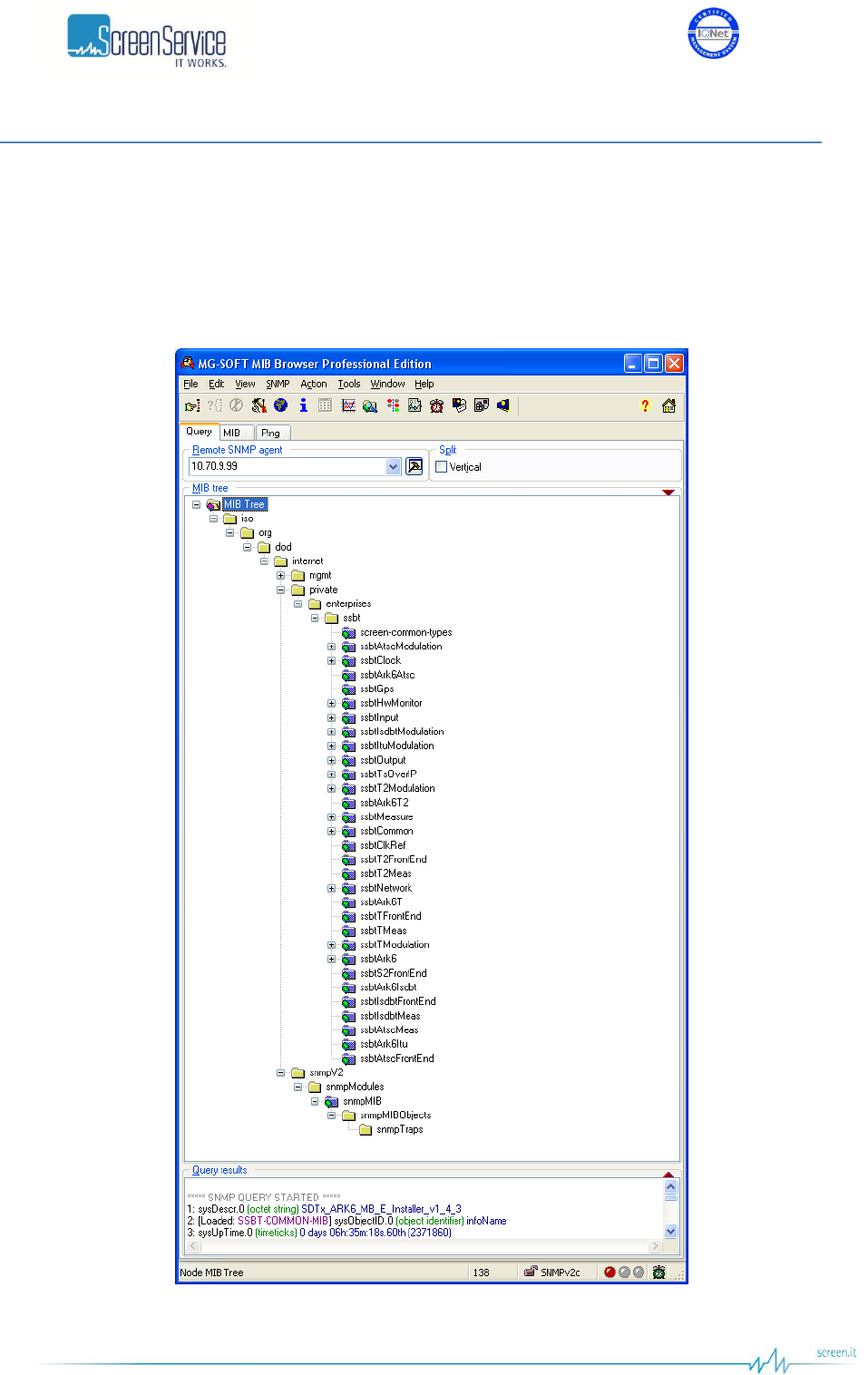Image resolution: width=868 pixels, height=1375 pixels.
Task: Click the Query results horizontal scroll right arrow
Action: click(x=656, y=1246)
